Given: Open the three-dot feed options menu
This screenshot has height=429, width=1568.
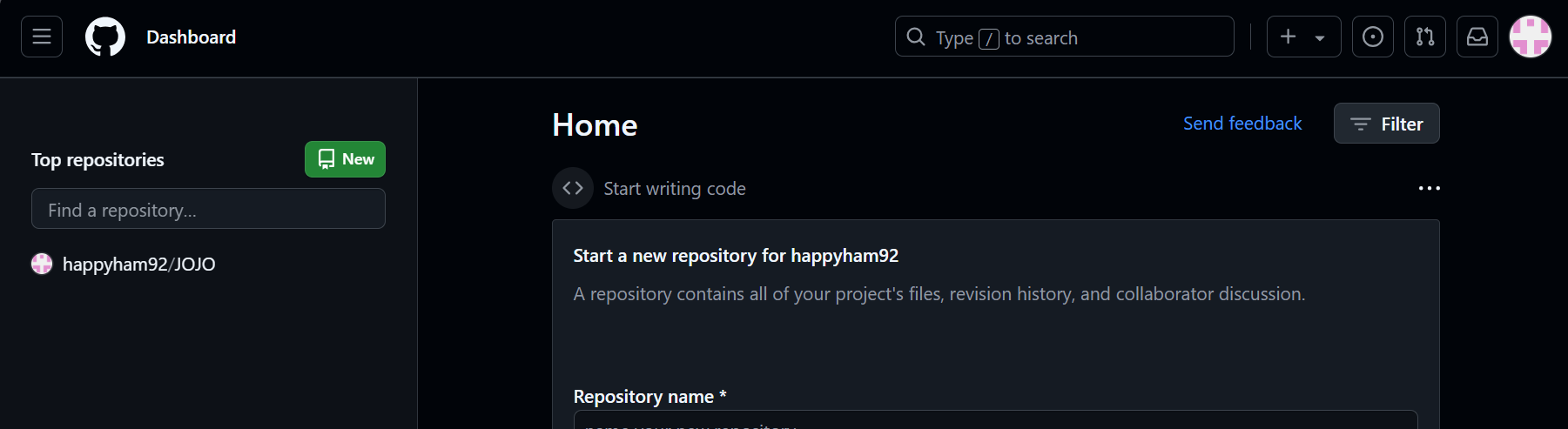Looking at the screenshot, I should point(1429,188).
